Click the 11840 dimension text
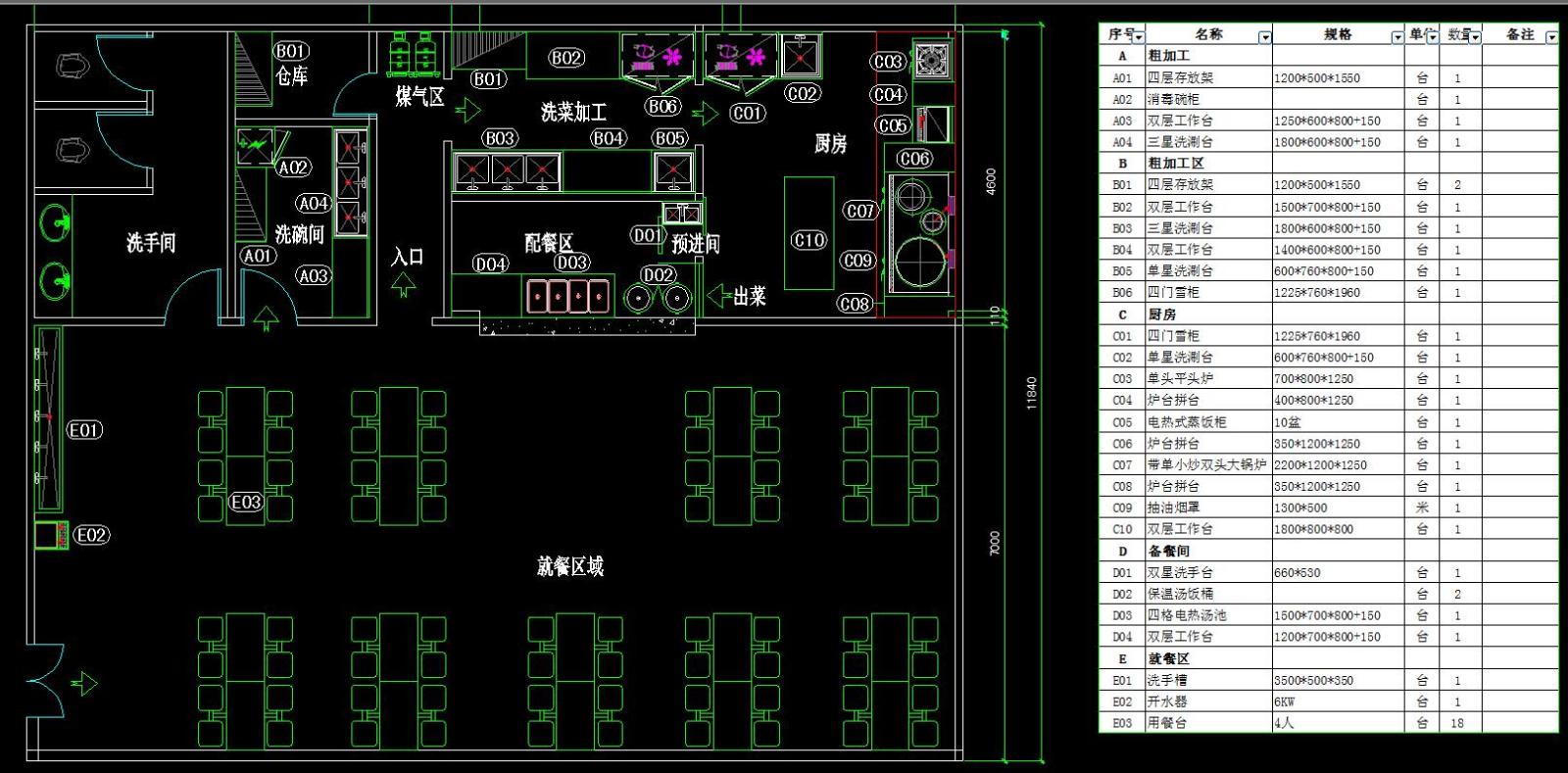The height and width of the screenshot is (773, 1568). pos(1031,393)
